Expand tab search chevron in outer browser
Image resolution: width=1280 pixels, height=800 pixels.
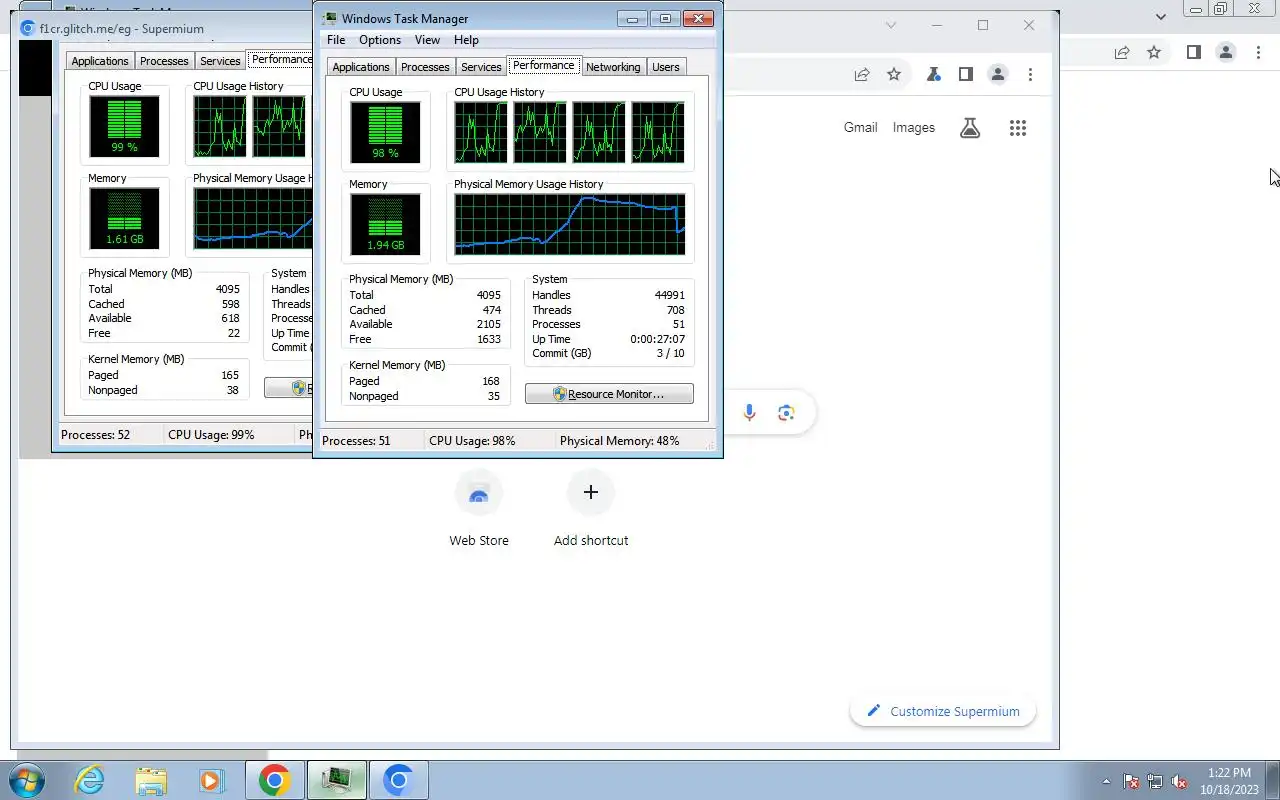(x=1161, y=16)
